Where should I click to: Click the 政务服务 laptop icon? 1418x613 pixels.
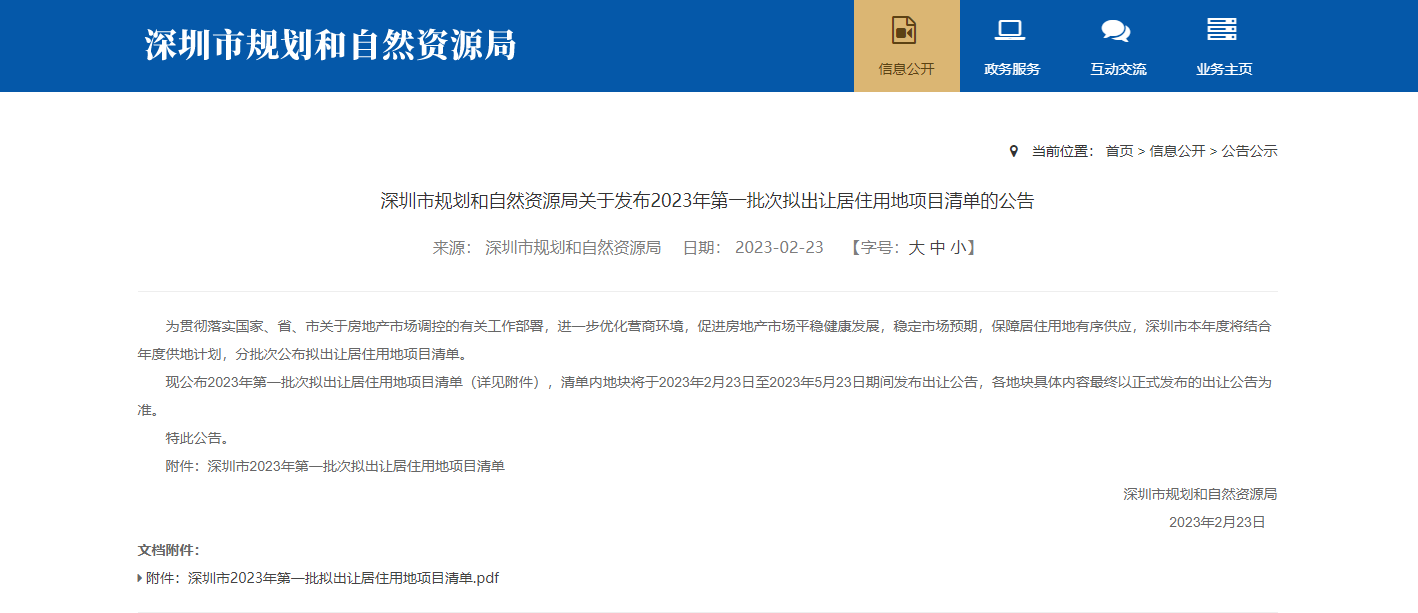pos(1010,30)
